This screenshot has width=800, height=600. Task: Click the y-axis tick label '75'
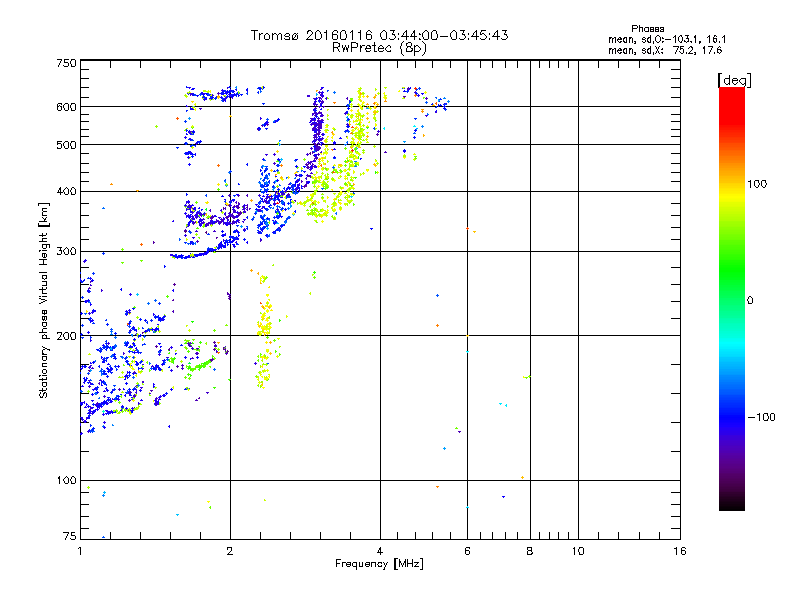pos(70,536)
